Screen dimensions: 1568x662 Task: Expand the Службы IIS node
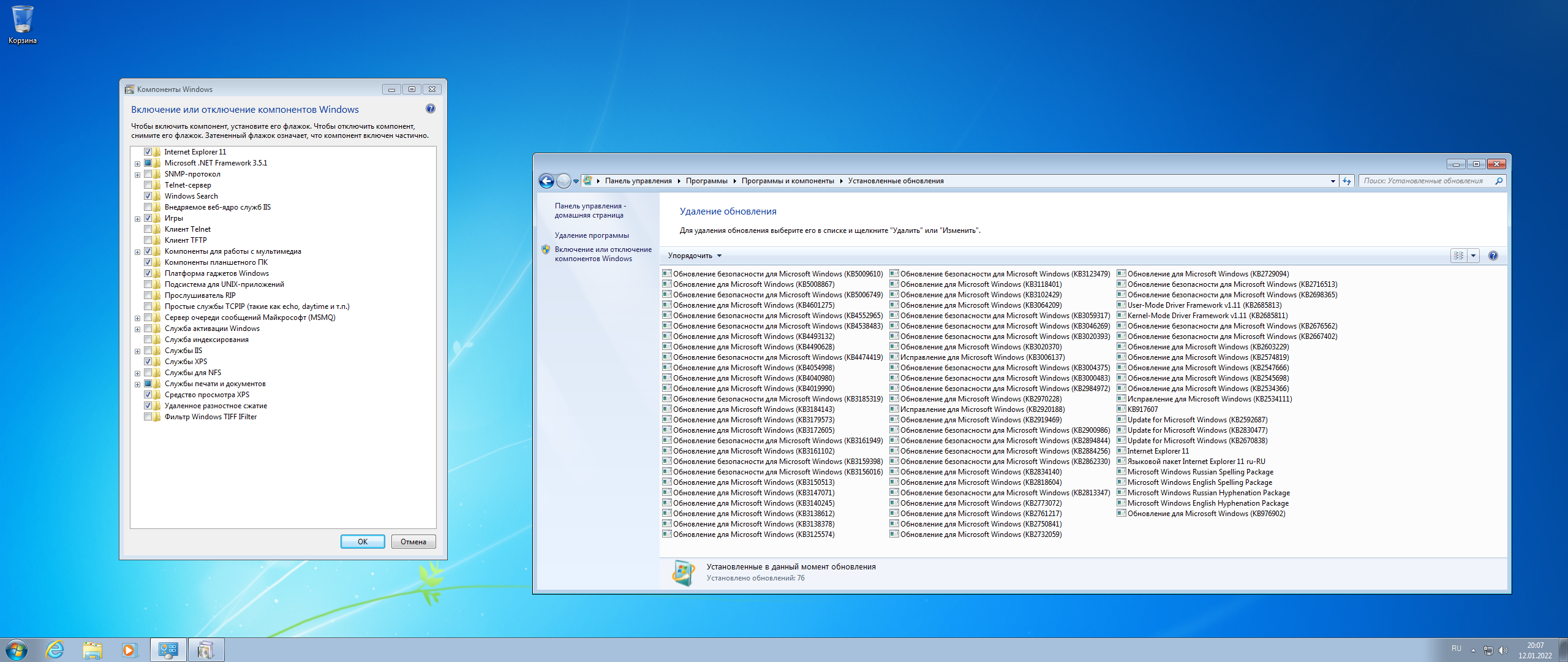137,351
